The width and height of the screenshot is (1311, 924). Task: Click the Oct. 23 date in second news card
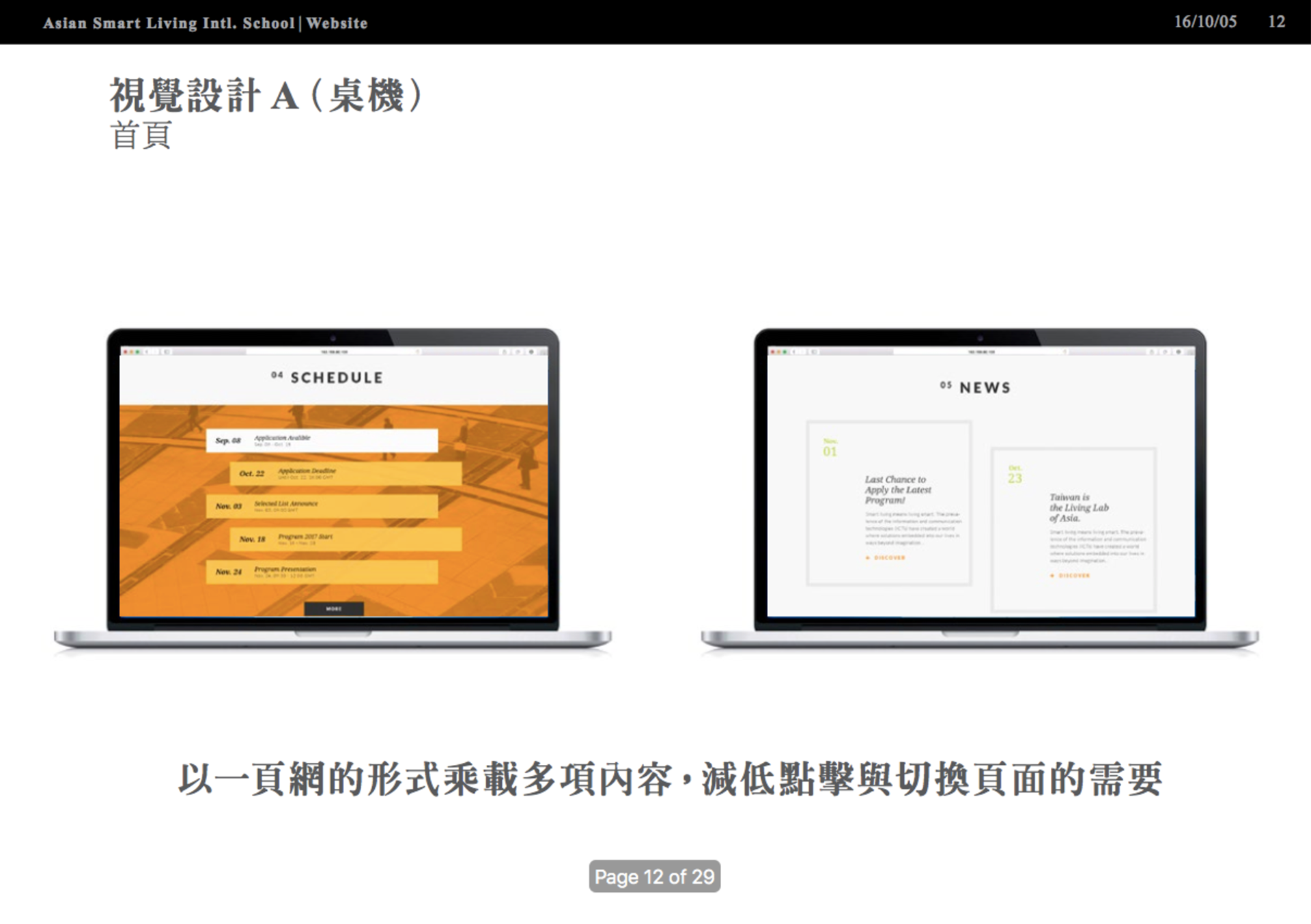click(1015, 475)
